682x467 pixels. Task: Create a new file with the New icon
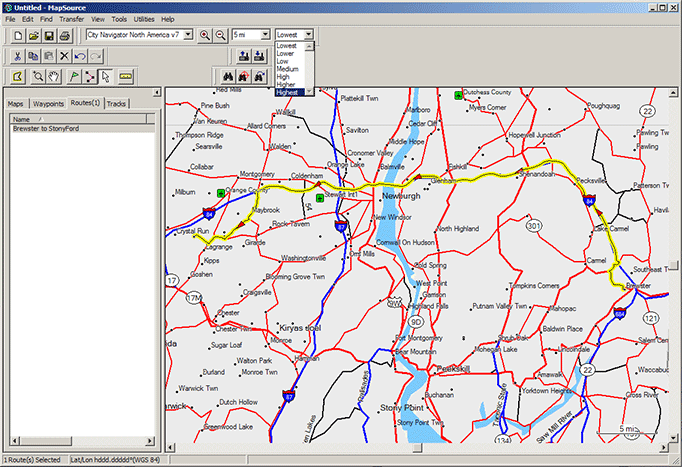18,36
